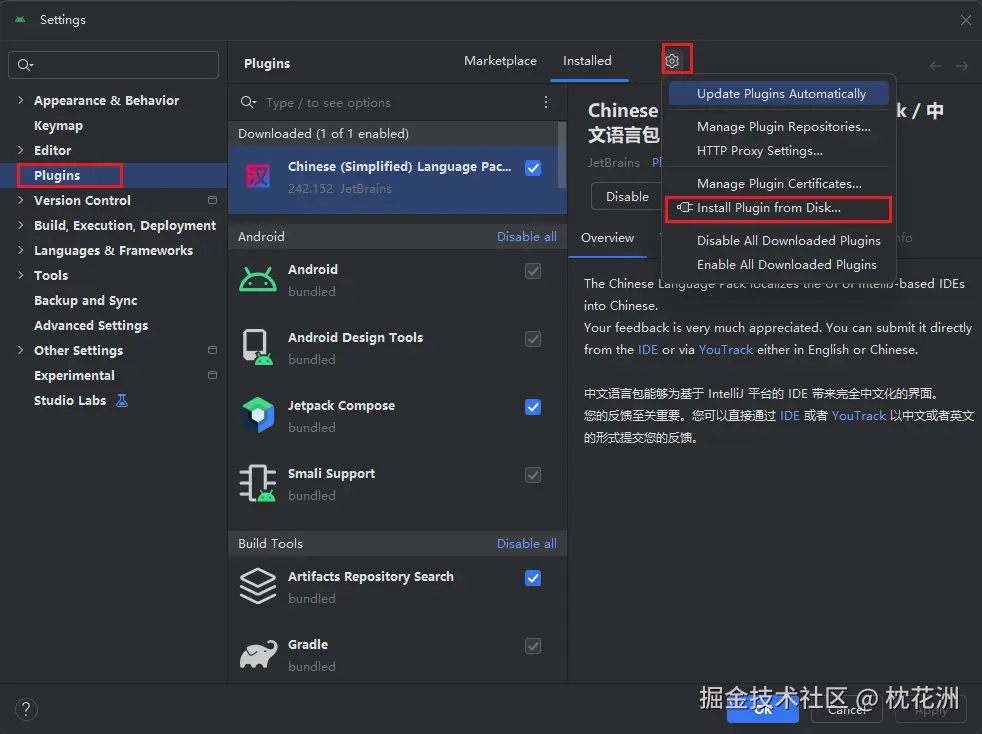Choose Update Plugins Automatically
Viewport: 982px width, 734px height.
tap(778, 94)
